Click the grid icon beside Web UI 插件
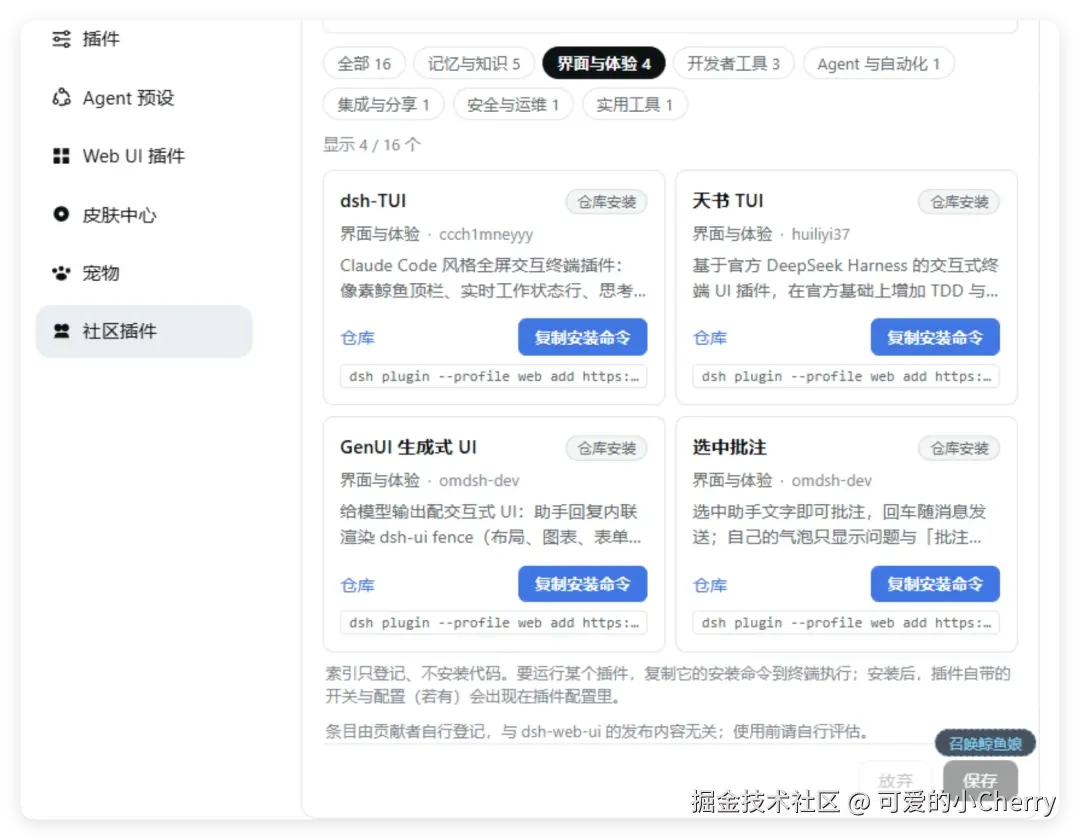The width and height of the screenshot is (1080, 840). pos(61,156)
